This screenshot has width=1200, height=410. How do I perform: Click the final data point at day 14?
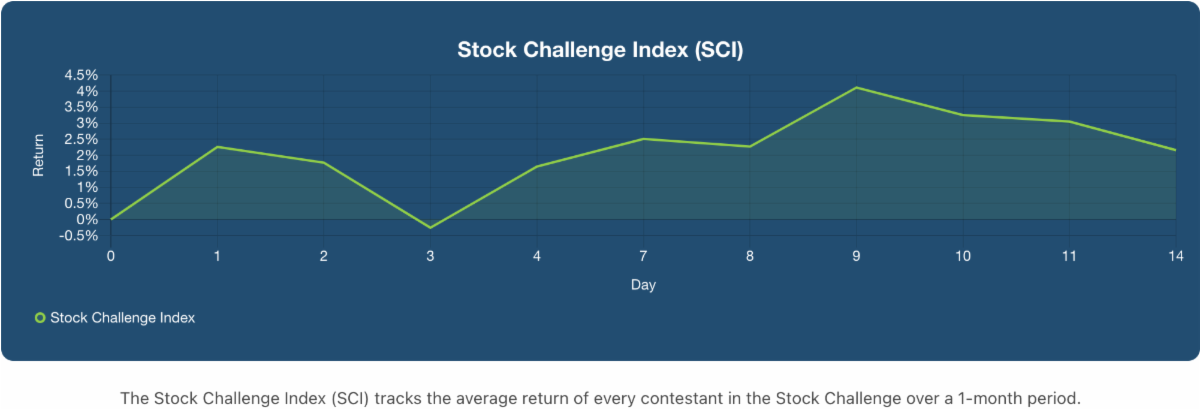point(1175,150)
